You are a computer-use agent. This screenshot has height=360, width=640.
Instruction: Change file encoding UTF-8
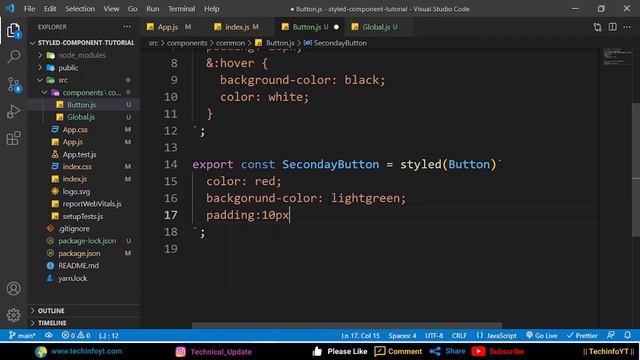pos(434,336)
